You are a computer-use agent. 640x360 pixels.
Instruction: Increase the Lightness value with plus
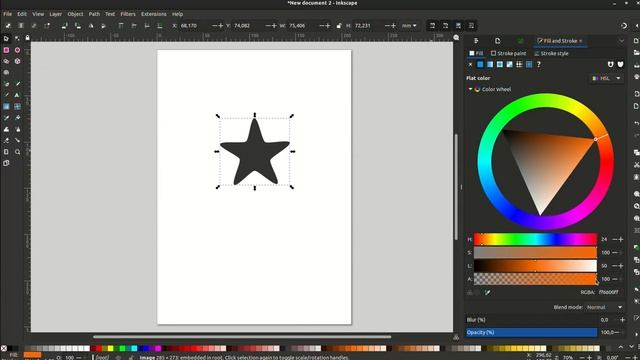coord(621,266)
